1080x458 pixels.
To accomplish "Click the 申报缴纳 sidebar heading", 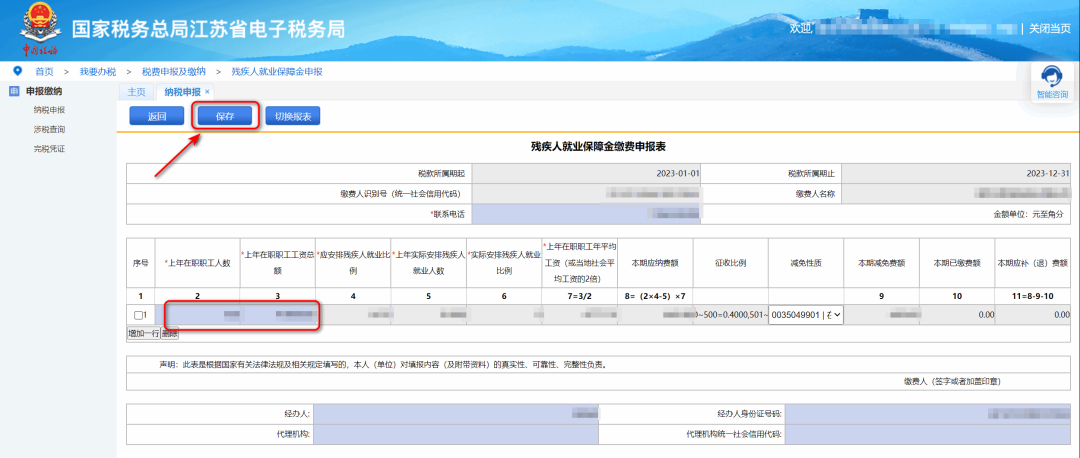I will [44, 91].
